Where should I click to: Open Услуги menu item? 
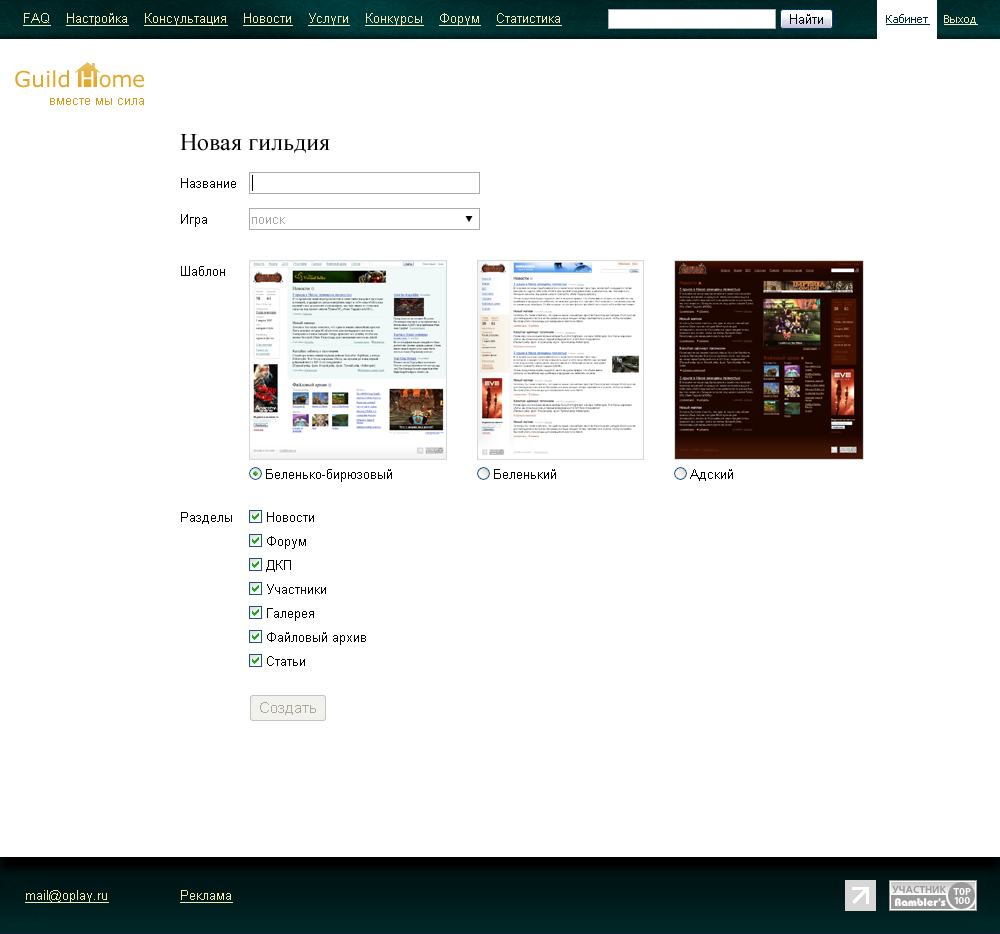pos(328,18)
